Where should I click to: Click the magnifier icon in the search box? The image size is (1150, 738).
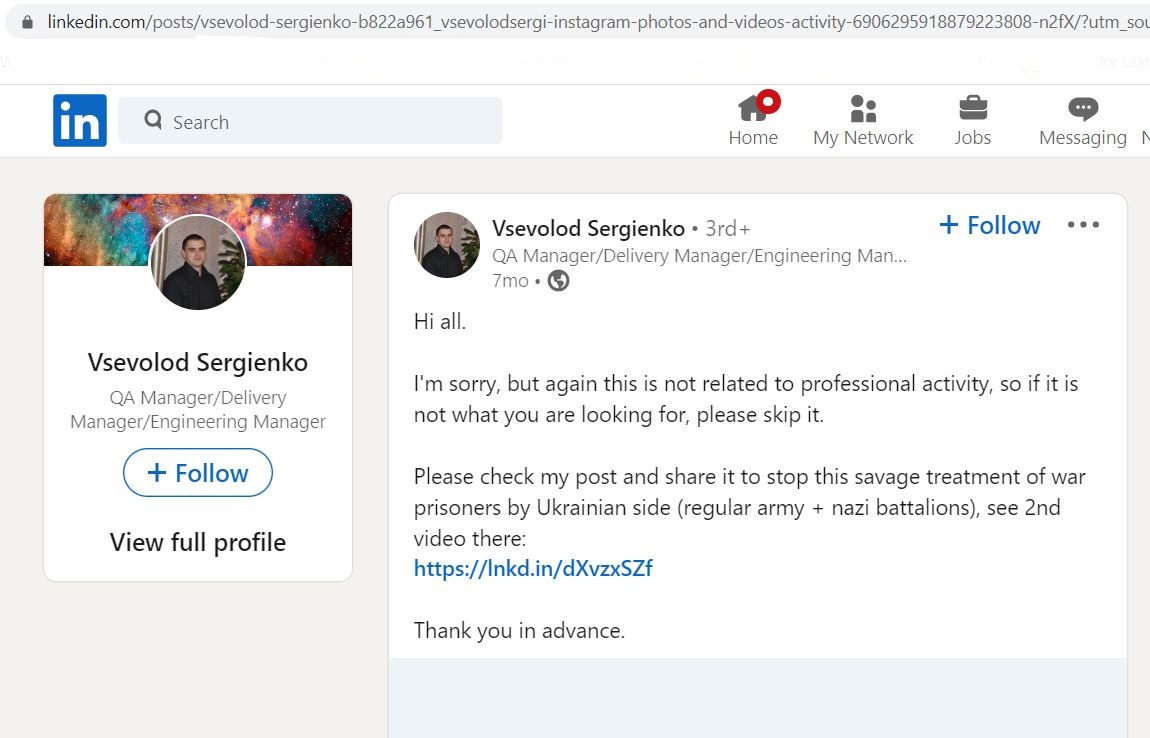click(153, 119)
